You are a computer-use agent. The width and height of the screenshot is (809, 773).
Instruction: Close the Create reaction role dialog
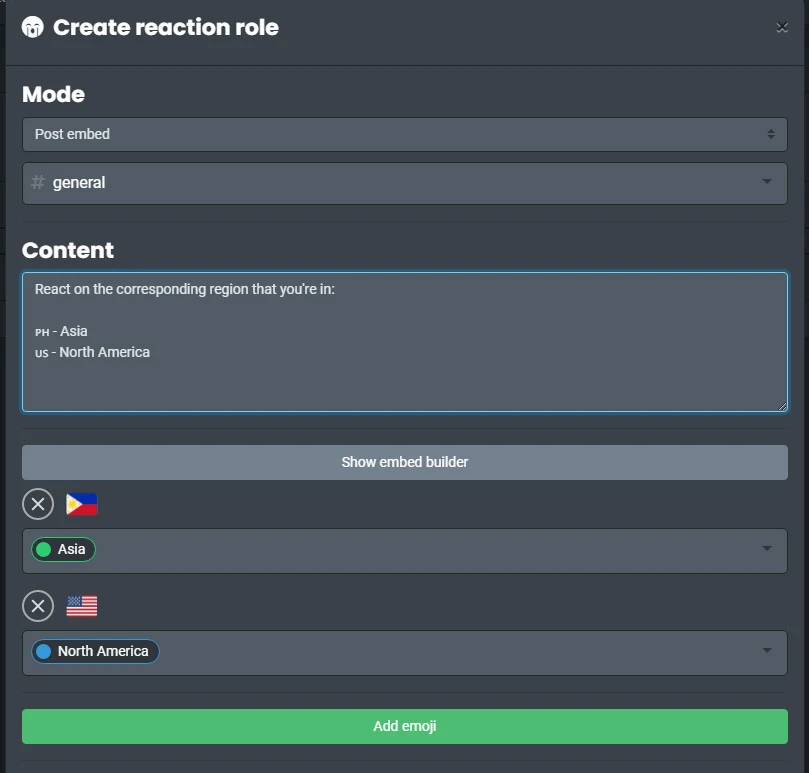pos(782,28)
